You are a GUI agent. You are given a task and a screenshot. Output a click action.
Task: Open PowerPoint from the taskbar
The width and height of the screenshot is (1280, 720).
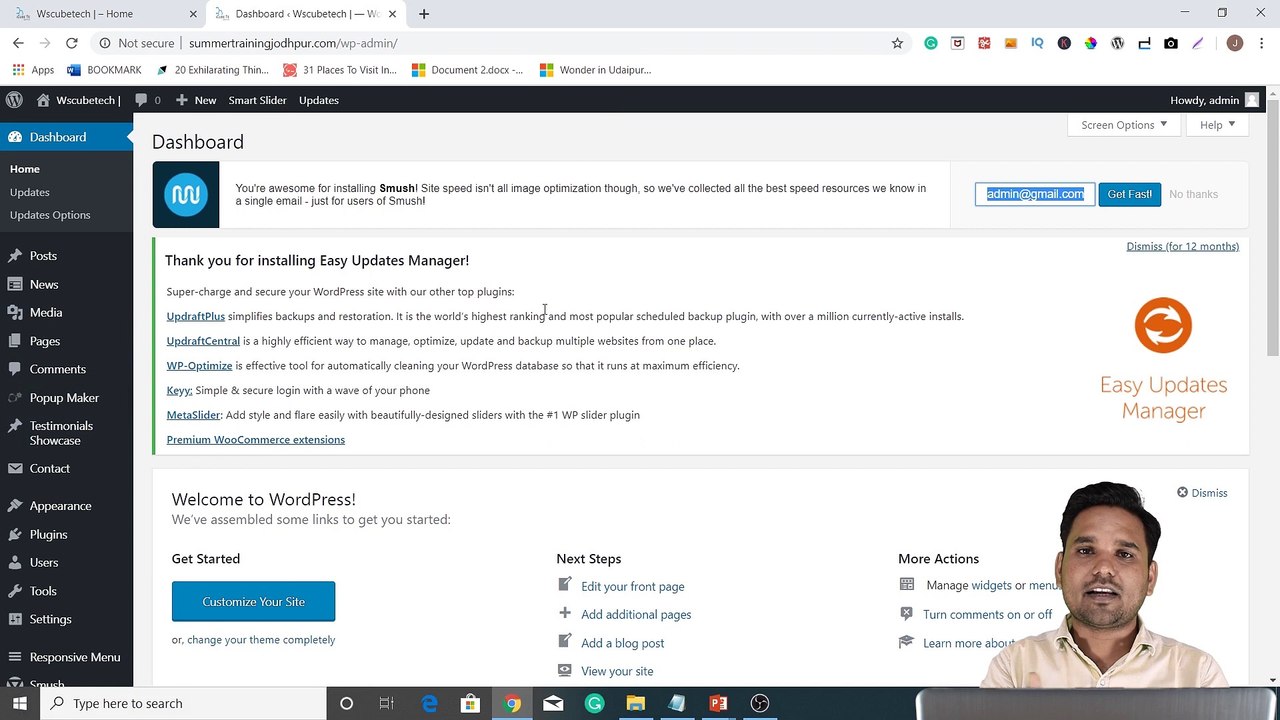(x=718, y=703)
